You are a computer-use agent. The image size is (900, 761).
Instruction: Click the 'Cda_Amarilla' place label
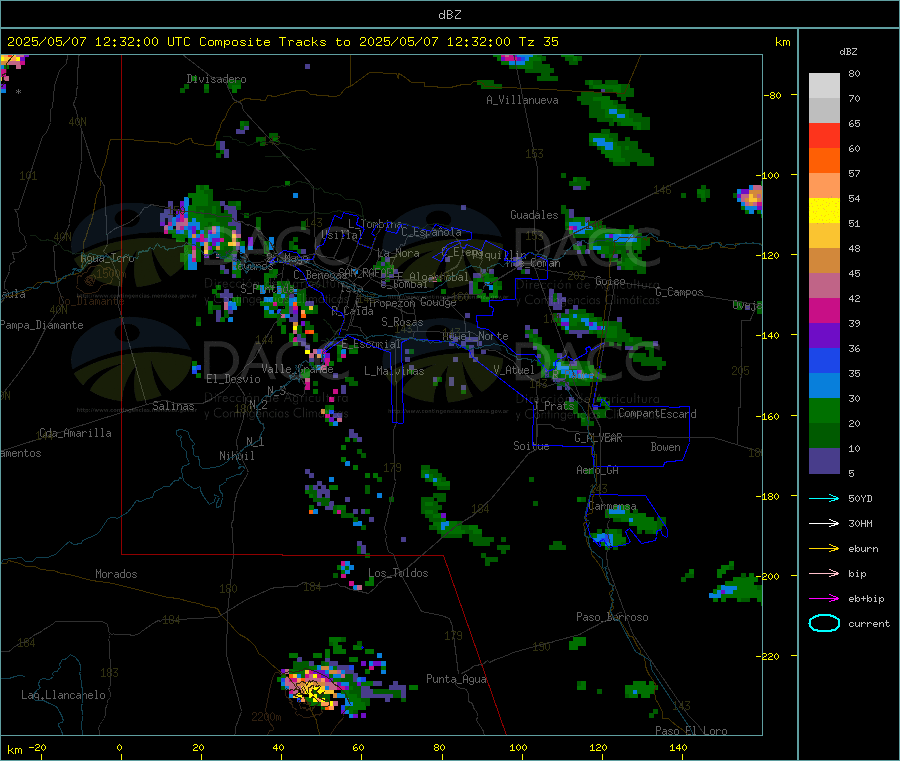[x=75, y=433]
